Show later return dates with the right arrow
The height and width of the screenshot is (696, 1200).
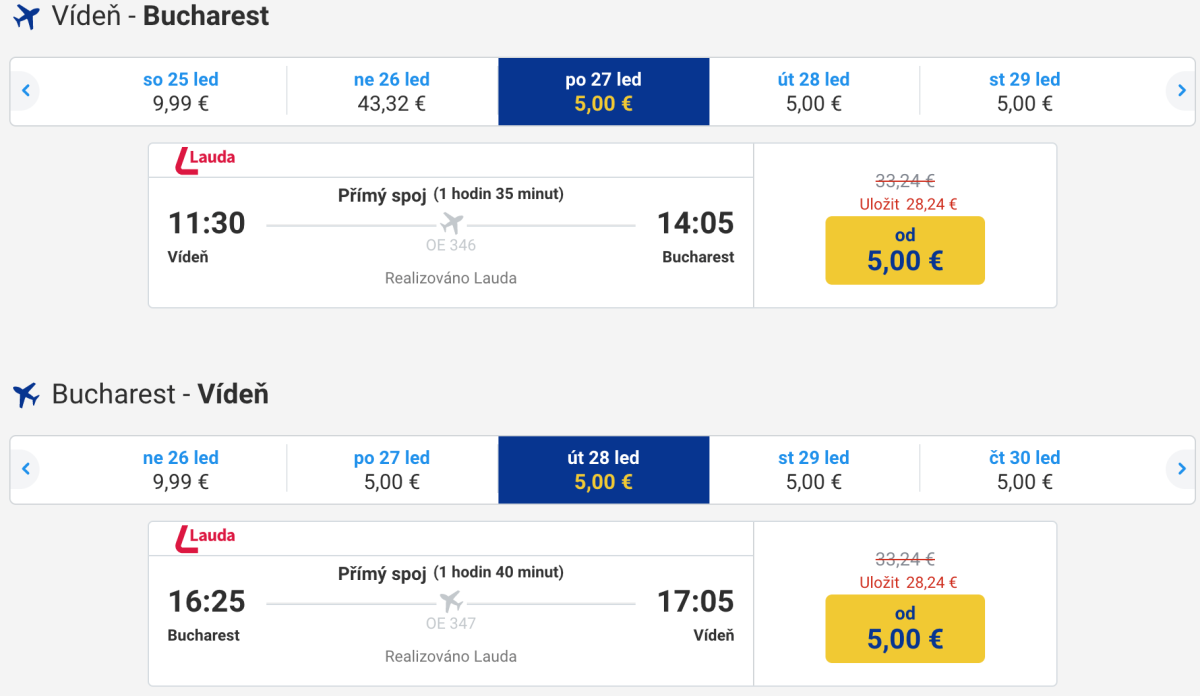click(1181, 469)
